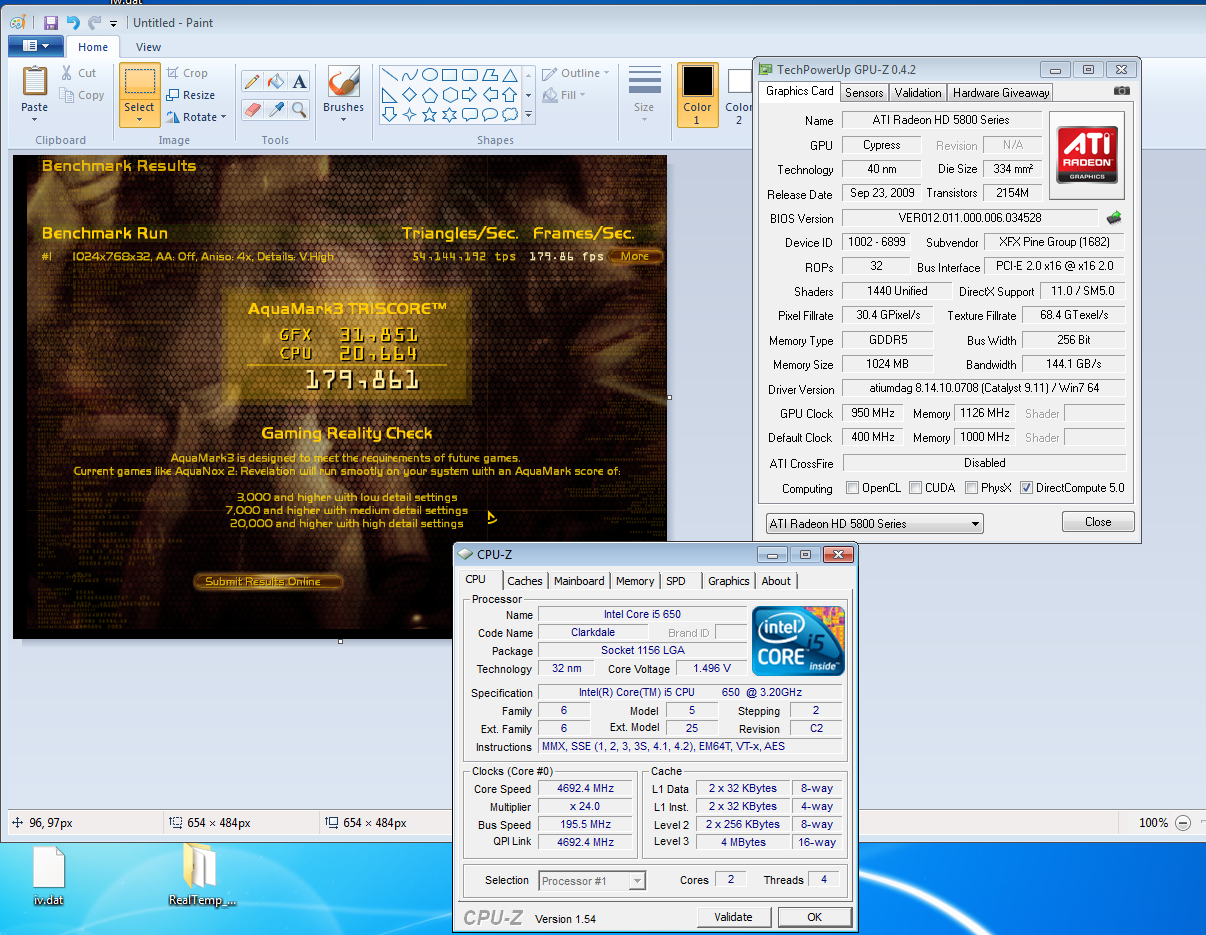Select the Pencil tool
This screenshot has width=1206, height=935.
pos(252,82)
